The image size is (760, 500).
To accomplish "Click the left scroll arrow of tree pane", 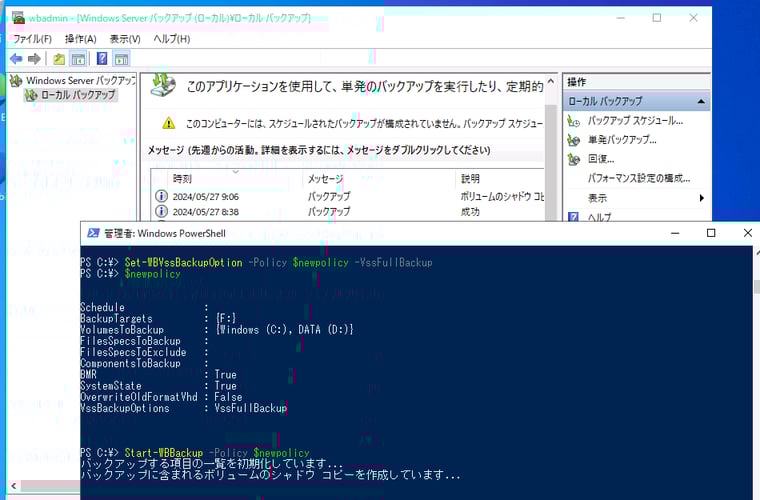I will [x=14, y=485].
